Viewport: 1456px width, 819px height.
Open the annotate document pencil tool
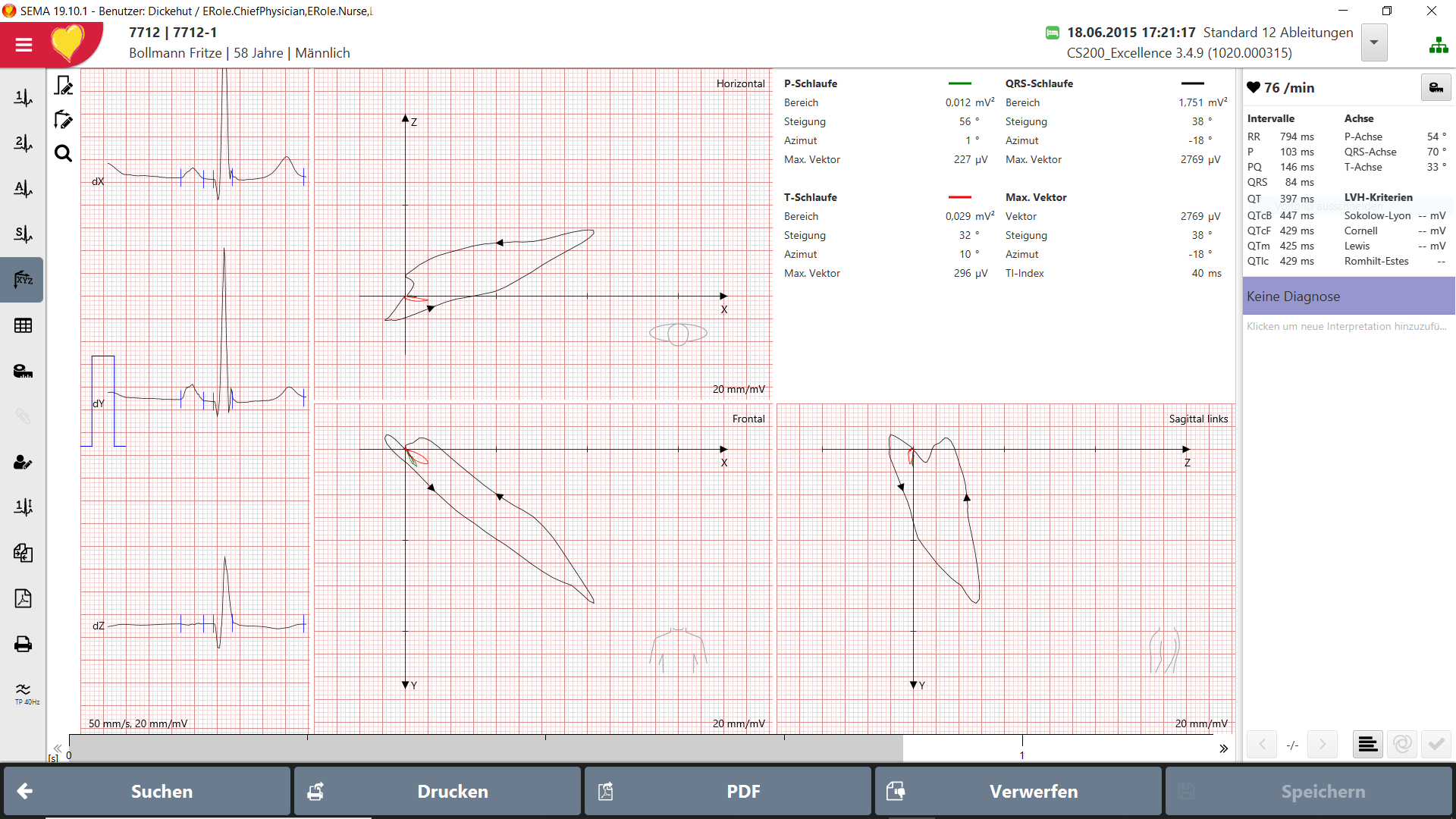click(64, 85)
